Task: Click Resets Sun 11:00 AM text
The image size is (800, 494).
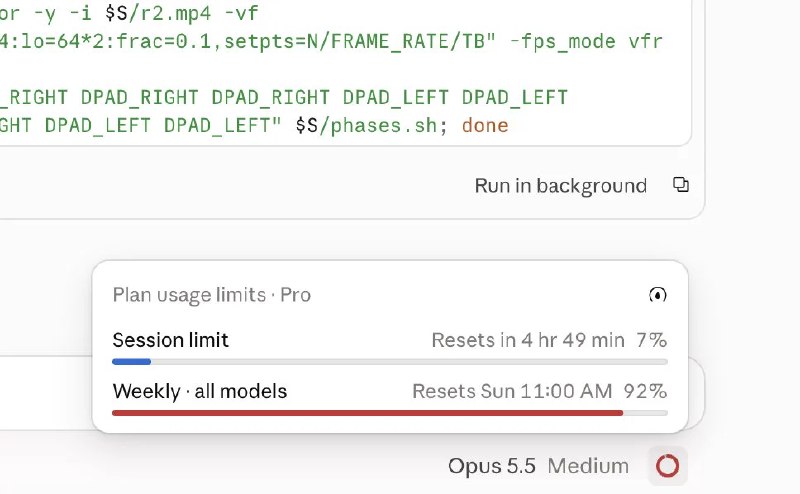Action: coord(512,391)
